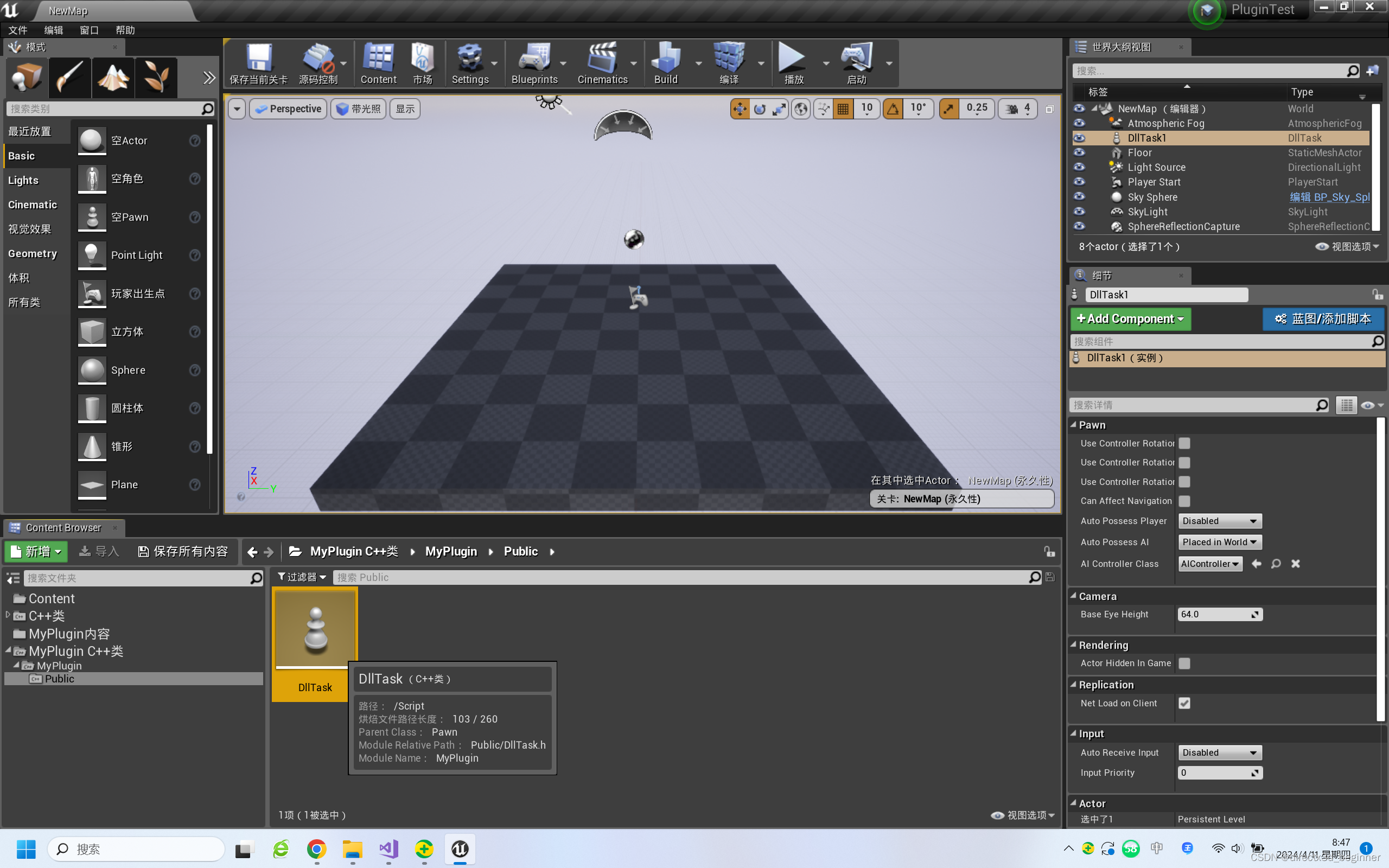The width and height of the screenshot is (1389, 868).
Task: Click the Build toolbar button
Action: pyautogui.click(x=666, y=63)
